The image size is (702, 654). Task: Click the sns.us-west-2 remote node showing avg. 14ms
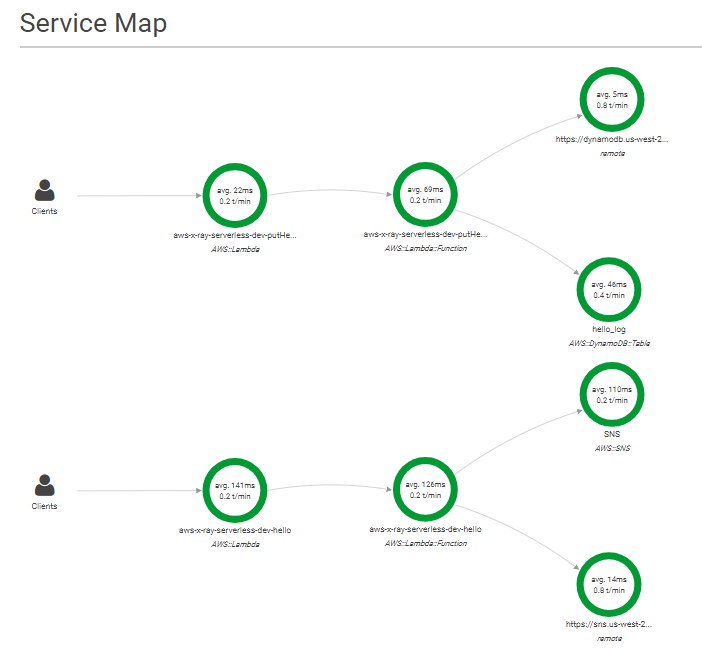609,585
